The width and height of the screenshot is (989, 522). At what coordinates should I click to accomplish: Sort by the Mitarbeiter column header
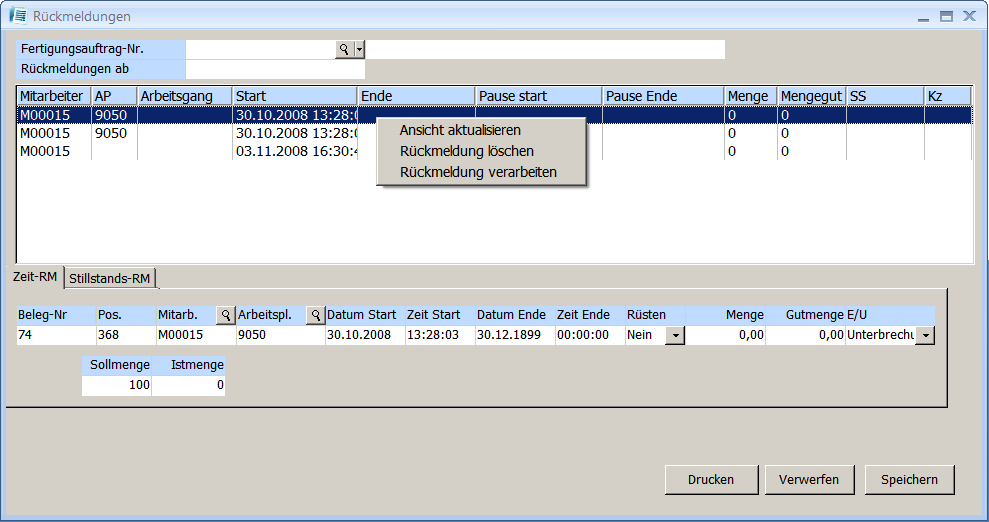53,96
